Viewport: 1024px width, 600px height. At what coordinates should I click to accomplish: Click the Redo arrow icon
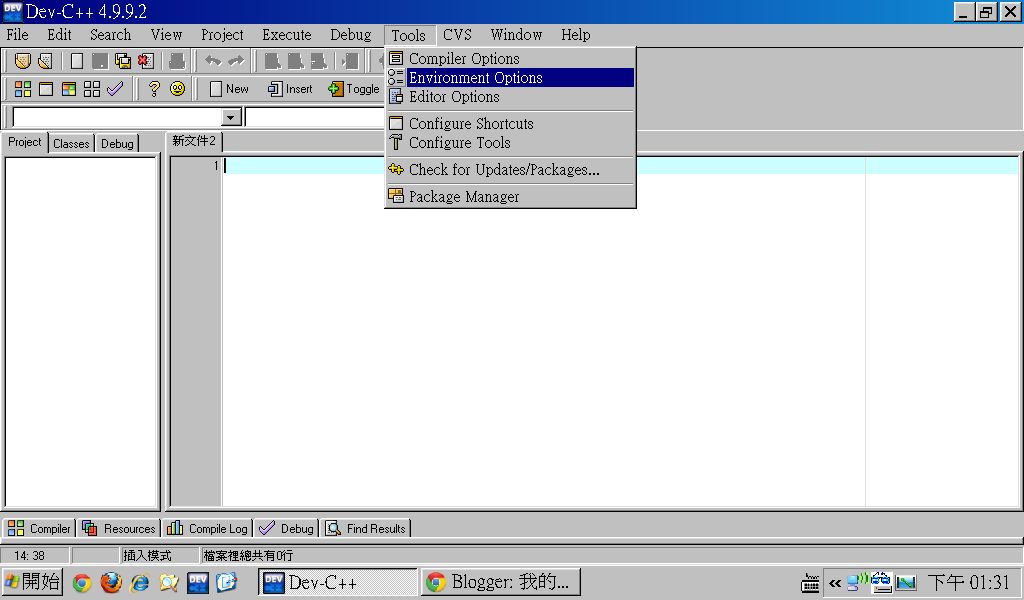236,61
